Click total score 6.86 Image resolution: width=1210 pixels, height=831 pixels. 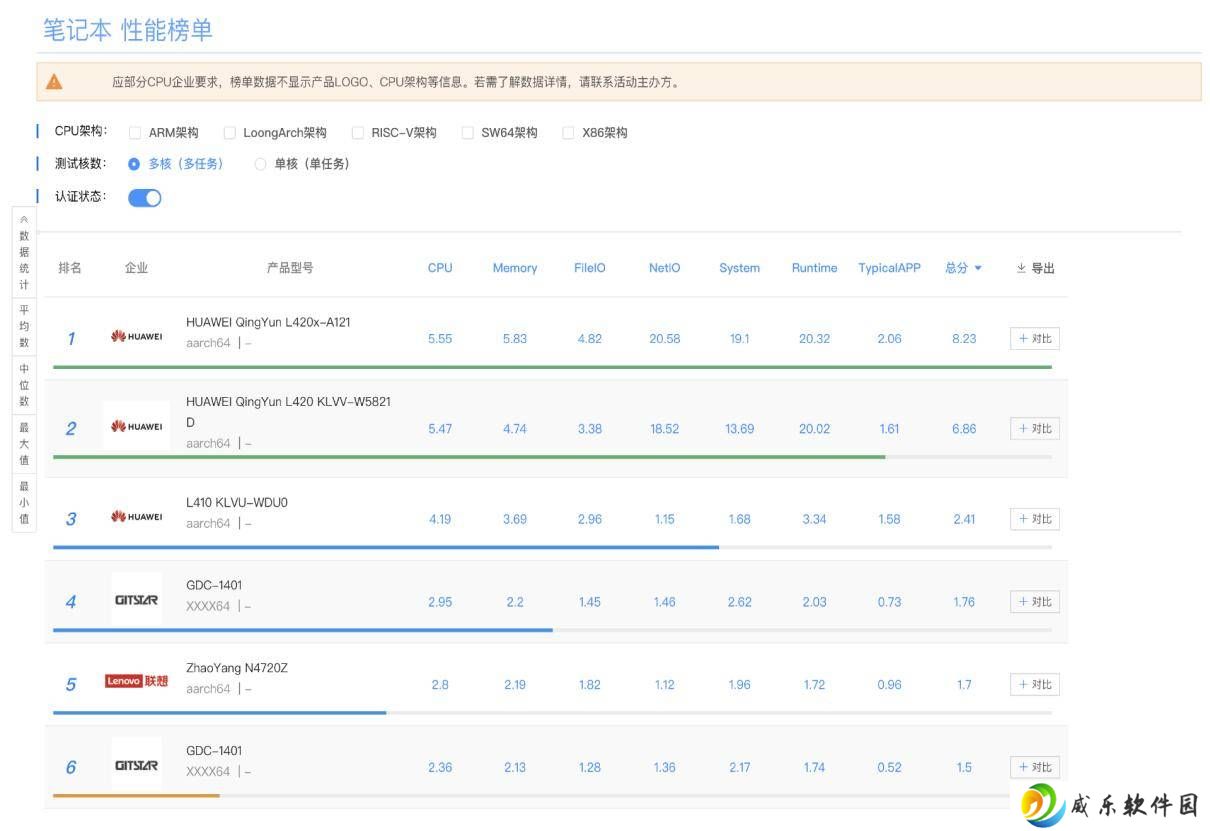point(964,429)
